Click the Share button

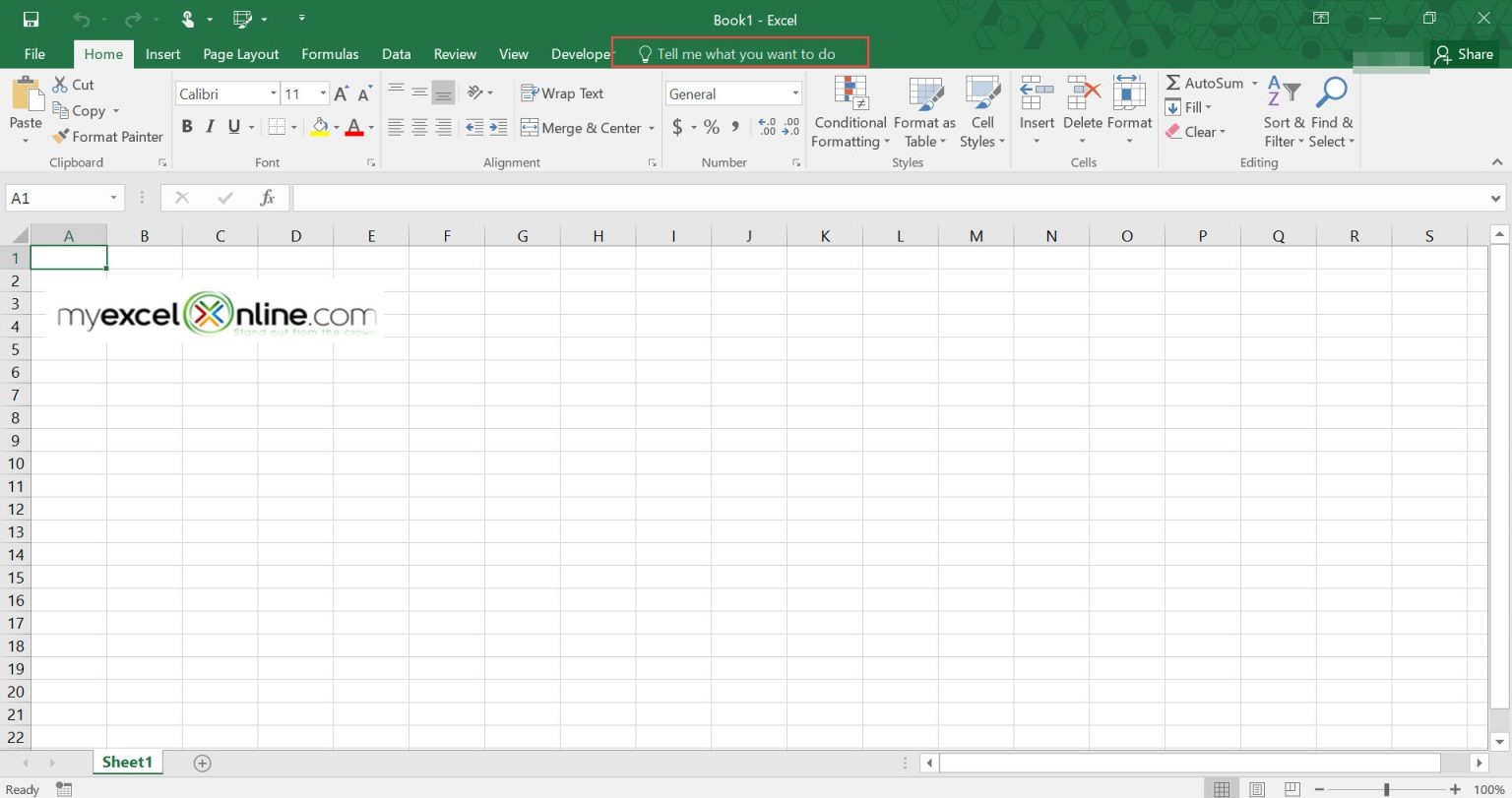[1464, 54]
